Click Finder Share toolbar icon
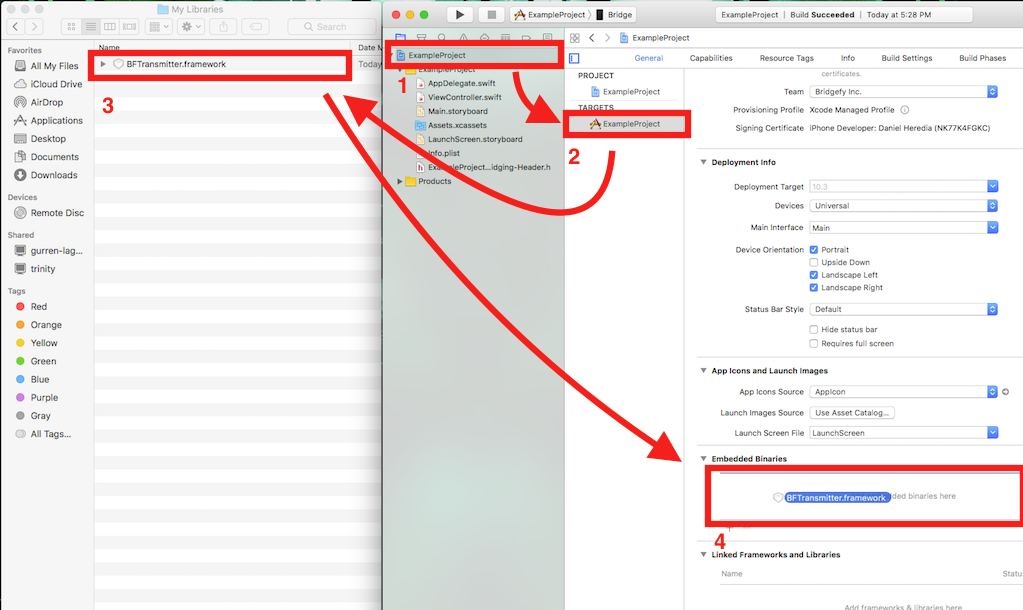The image size is (1023, 610). pos(224,27)
